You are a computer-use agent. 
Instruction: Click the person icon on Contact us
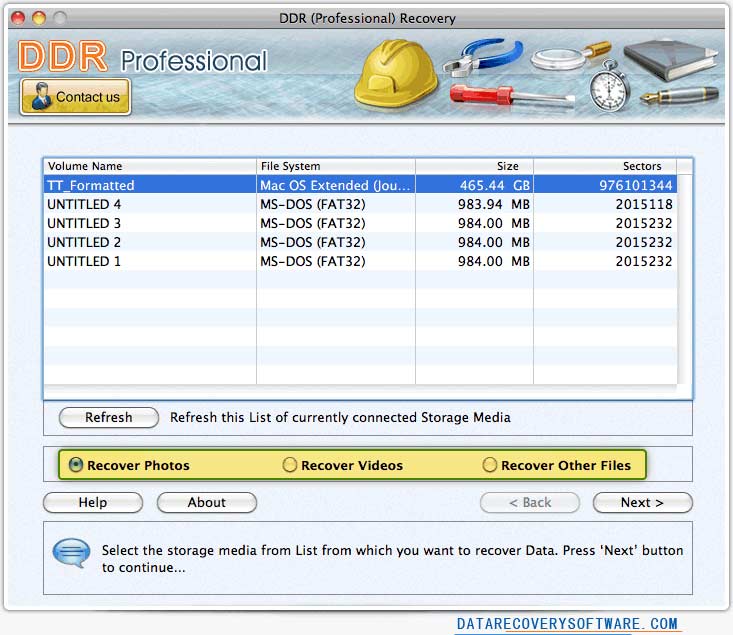[x=41, y=97]
